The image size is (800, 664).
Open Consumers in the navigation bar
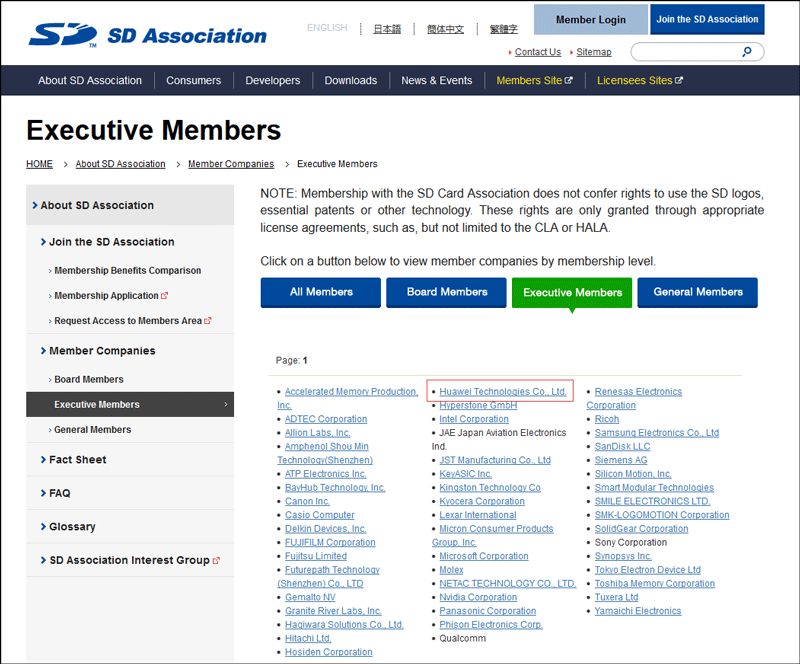click(193, 80)
